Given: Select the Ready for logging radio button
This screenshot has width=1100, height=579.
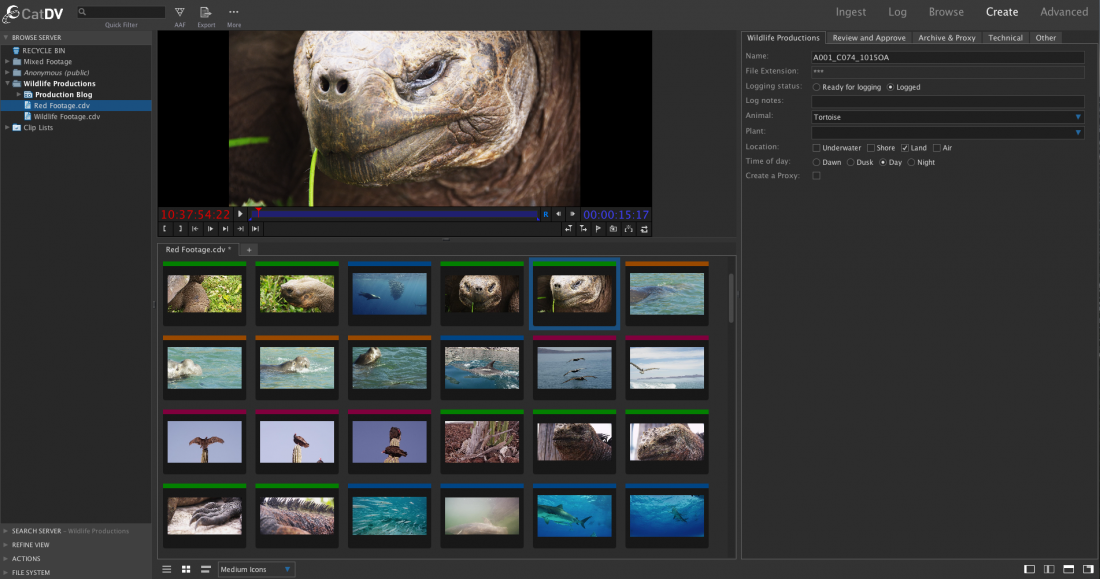Looking at the screenshot, I should (817, 87).
